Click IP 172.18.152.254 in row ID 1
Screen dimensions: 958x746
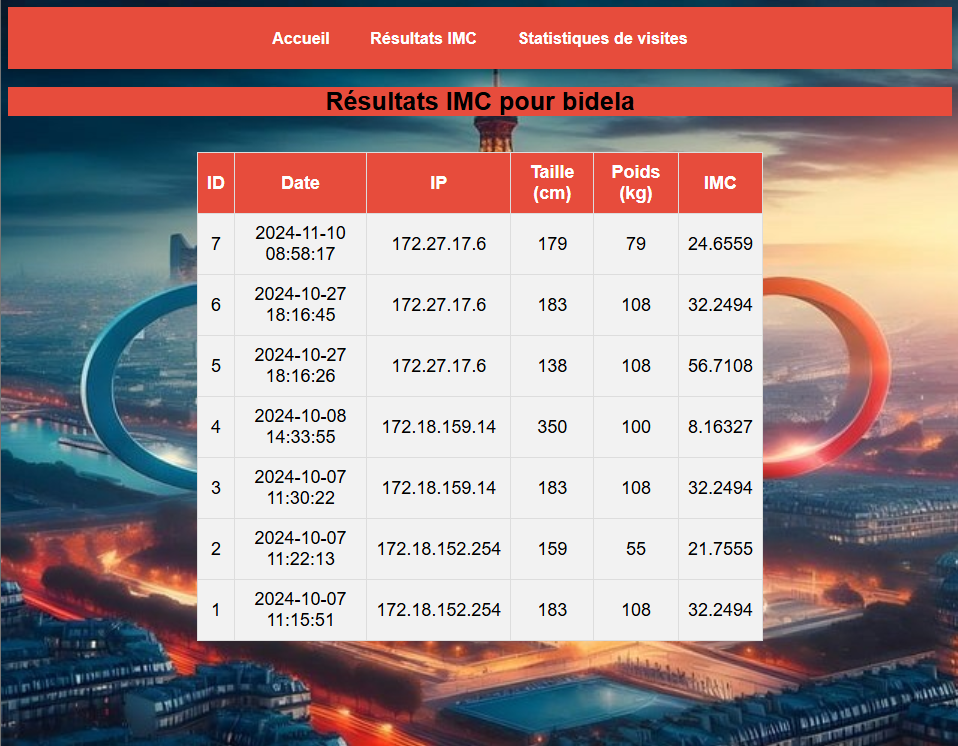coord(439,610)
